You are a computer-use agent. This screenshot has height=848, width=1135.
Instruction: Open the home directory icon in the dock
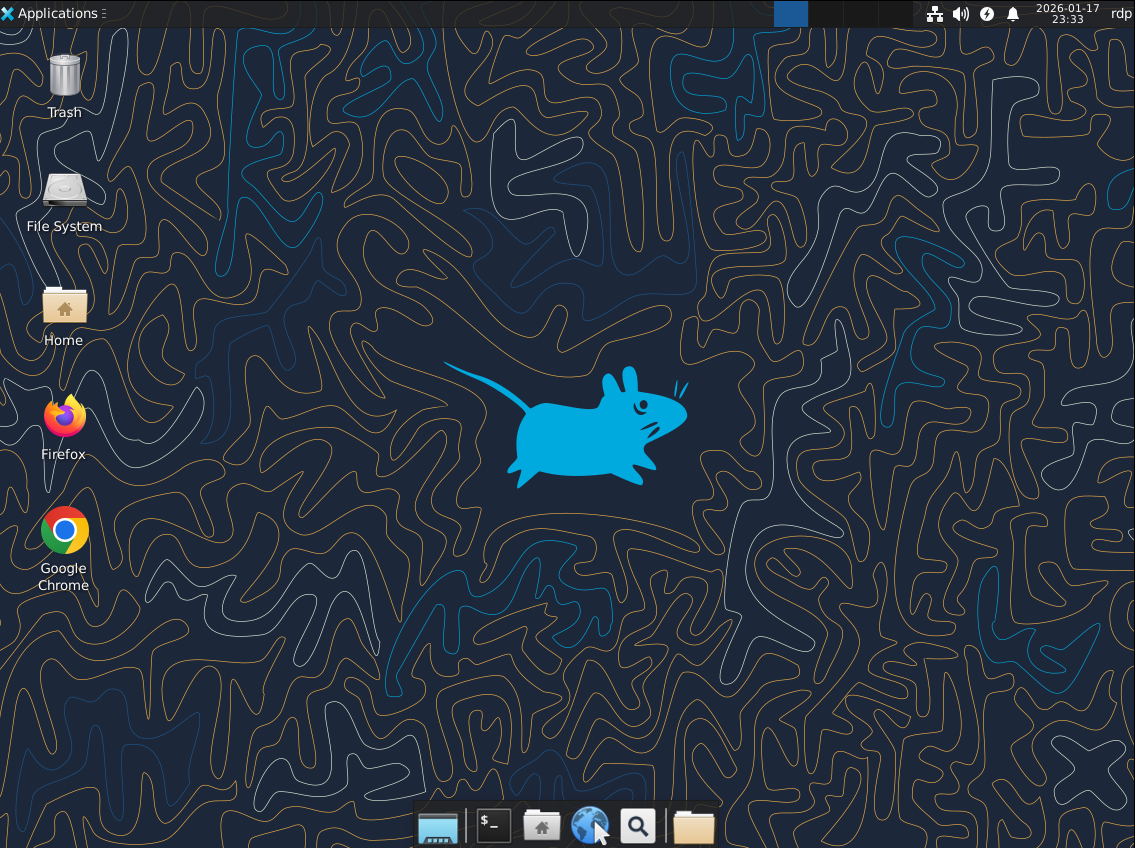coord(542,825)
